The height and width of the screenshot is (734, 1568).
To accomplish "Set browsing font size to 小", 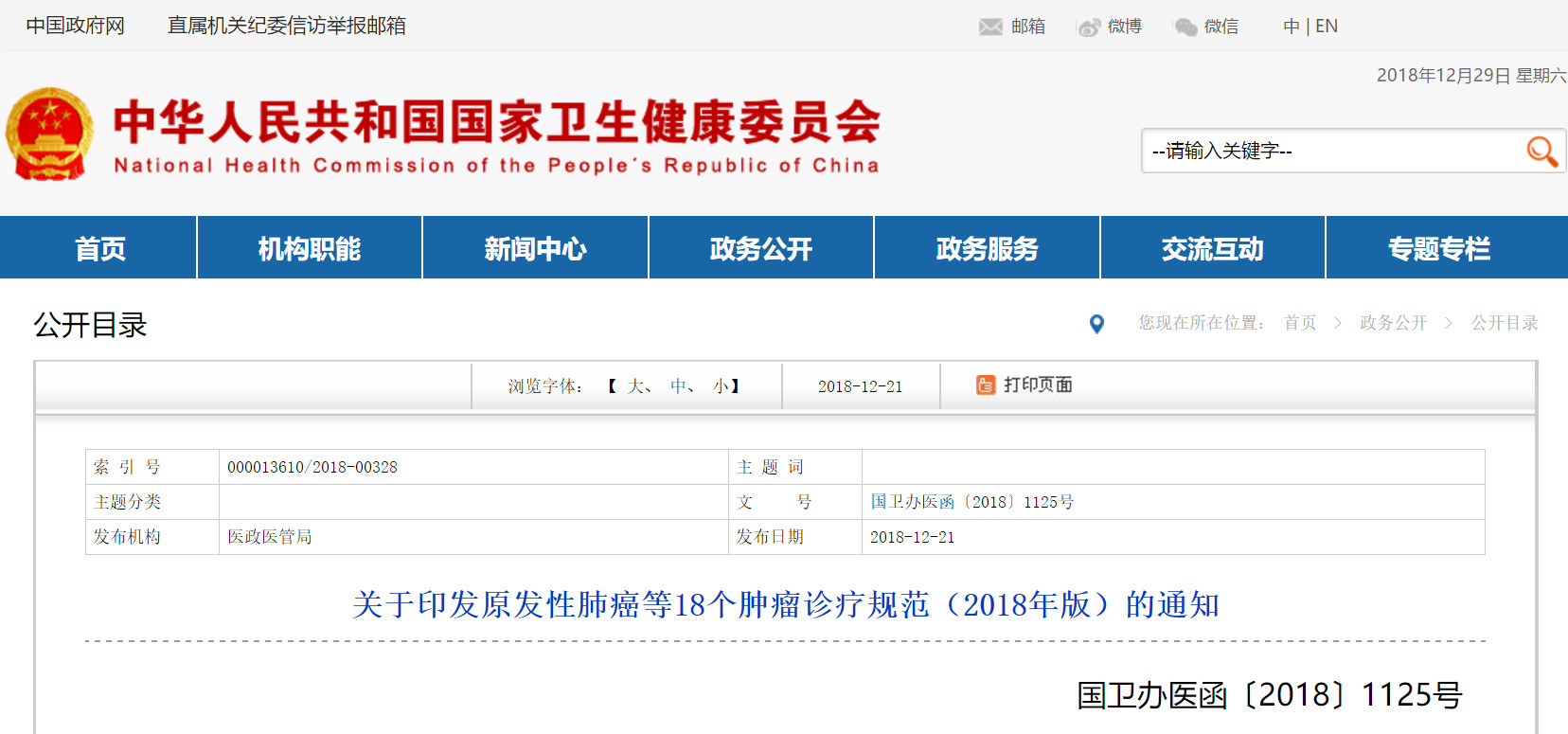I will [x=721, y=386].
